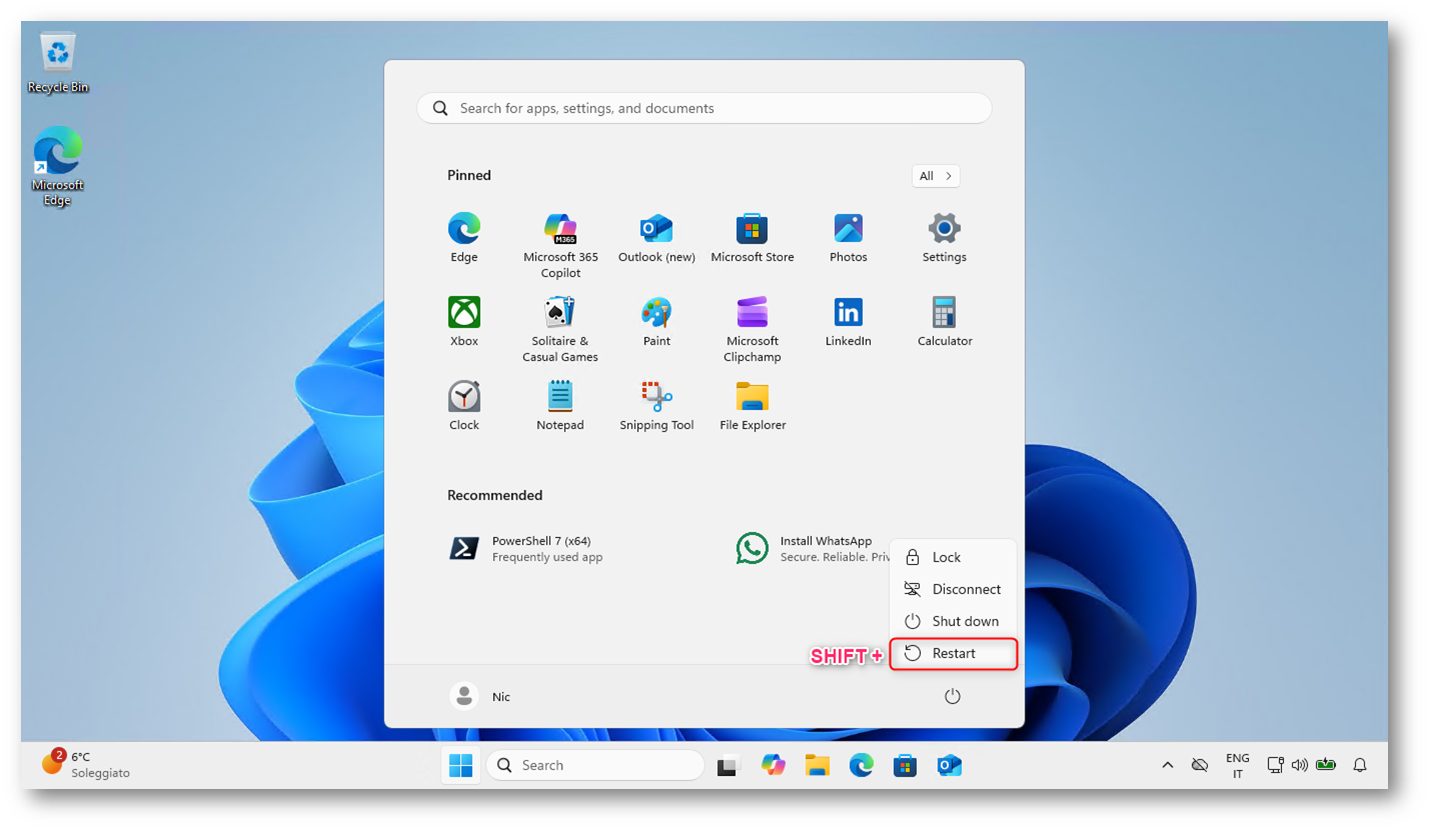Open the Snipping Tool app

pos(656,405)
